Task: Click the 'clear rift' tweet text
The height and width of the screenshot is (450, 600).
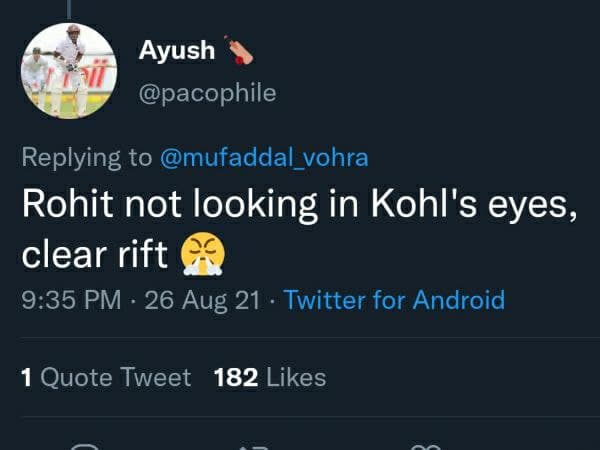Action: coord(94,254)
